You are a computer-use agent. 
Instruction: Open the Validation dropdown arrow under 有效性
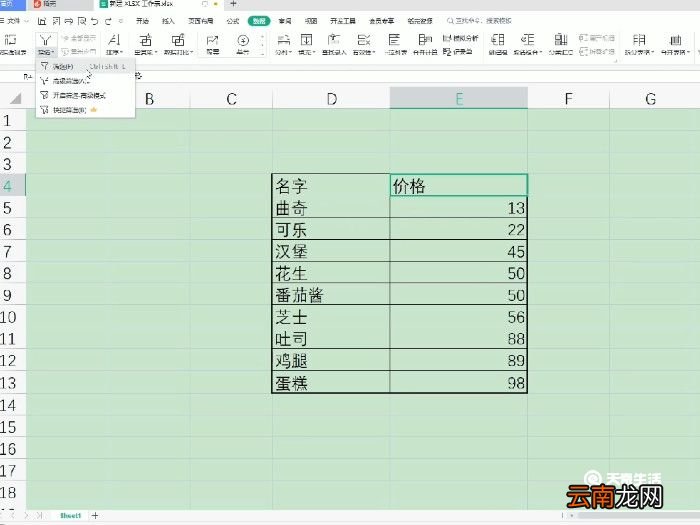(374, 53)
